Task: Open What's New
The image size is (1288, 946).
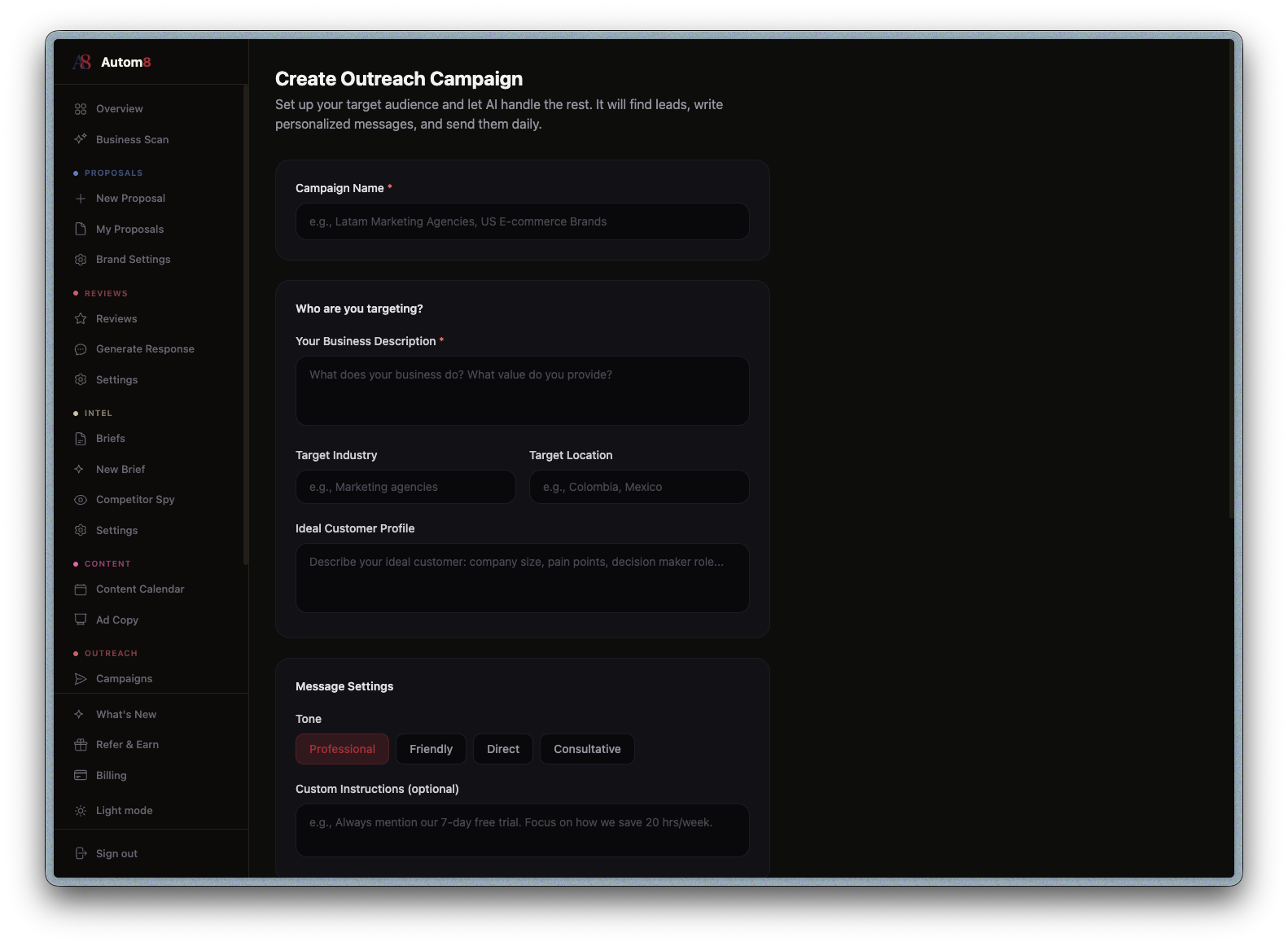Action: pyautogui.click(x=126, y=714)
